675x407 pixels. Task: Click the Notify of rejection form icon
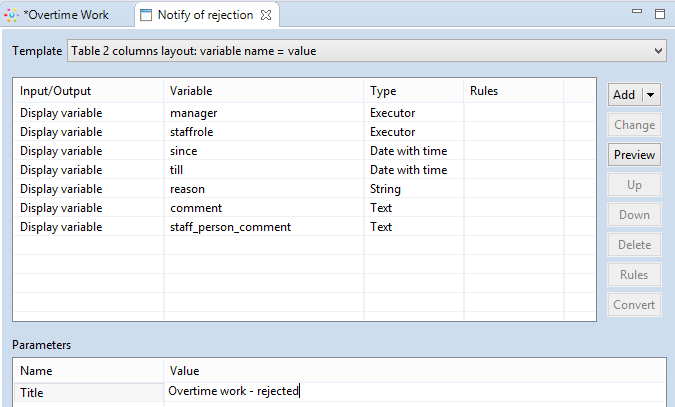(x=146, y=15)
